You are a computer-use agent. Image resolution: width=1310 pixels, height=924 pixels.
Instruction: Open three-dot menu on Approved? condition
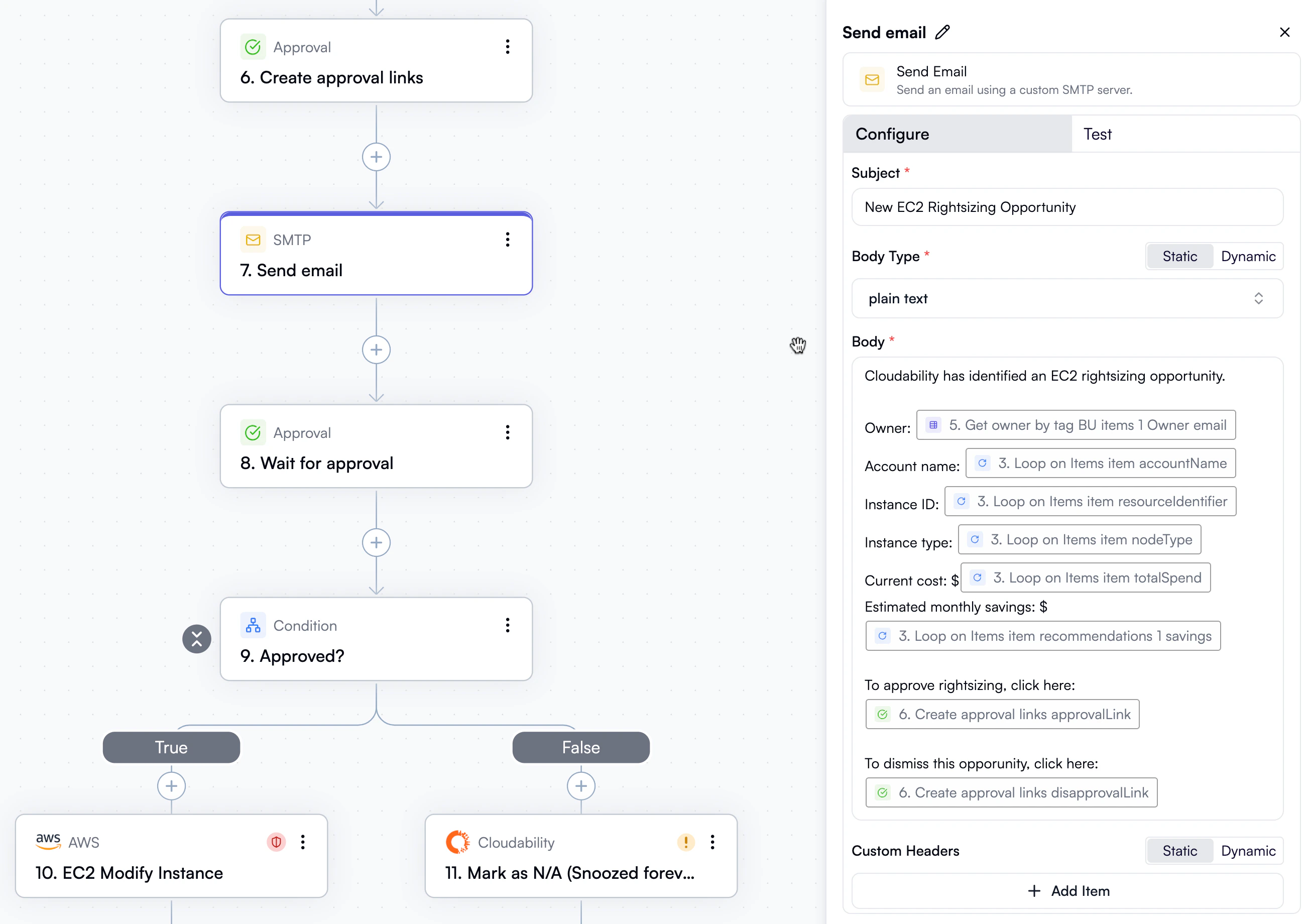[507, 626]
